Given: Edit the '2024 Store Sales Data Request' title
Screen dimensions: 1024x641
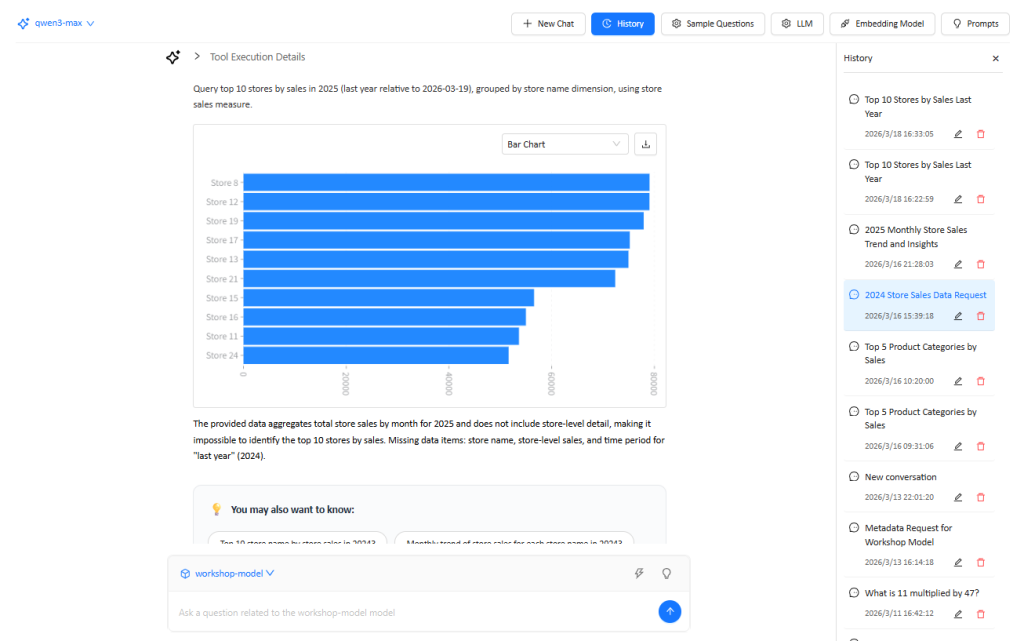Looking at the screenshot, I should click(x=958, y=316).
